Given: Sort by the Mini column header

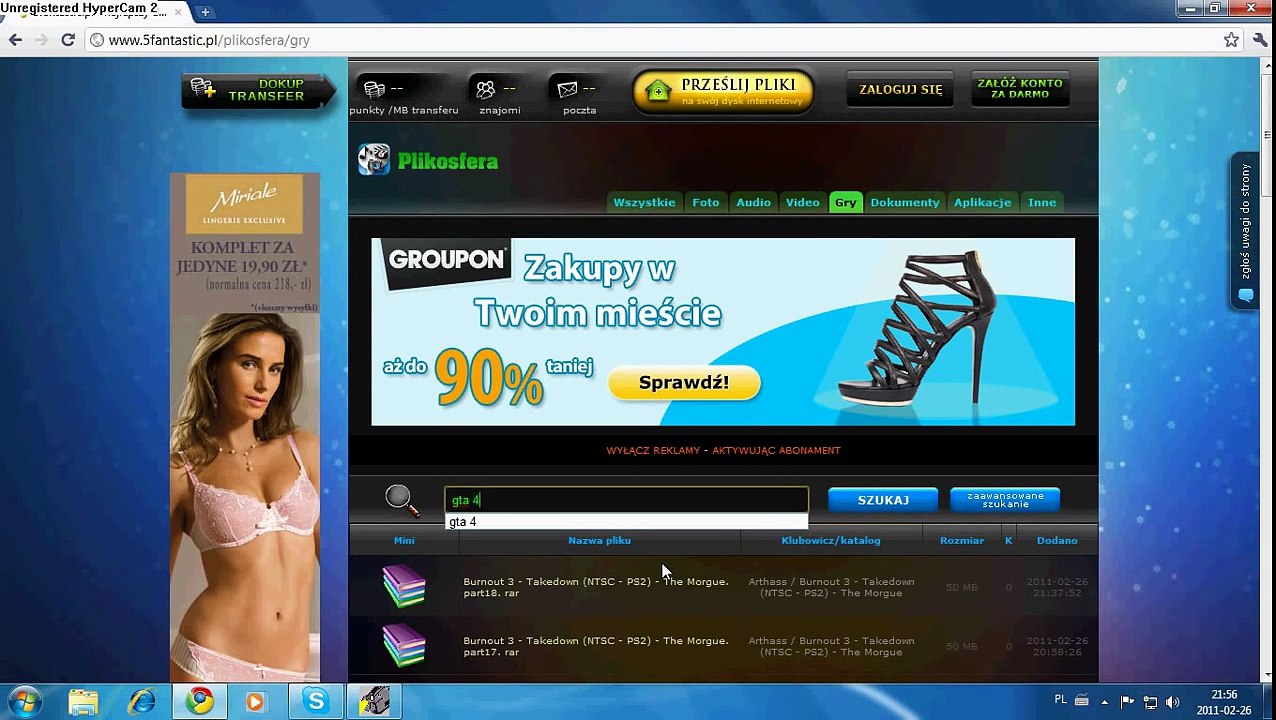Looking at the screenshot, I should coord(404,540).
